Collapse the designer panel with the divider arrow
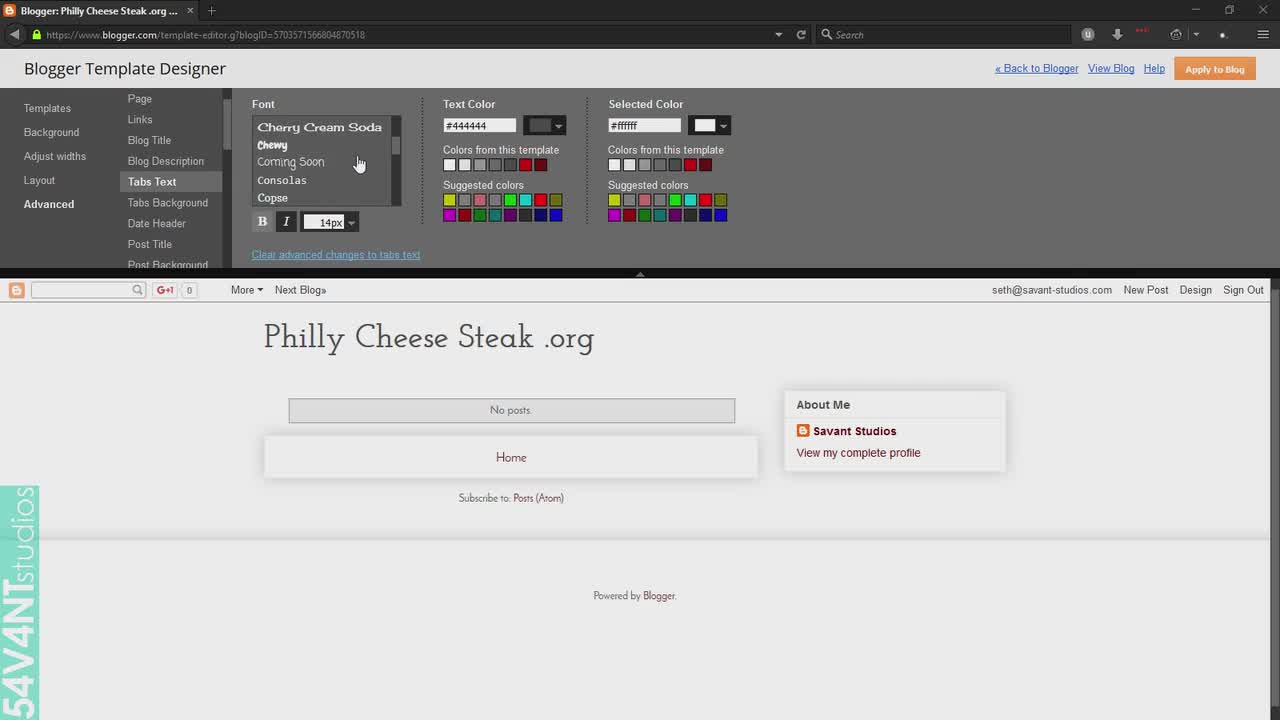The image size is (1280, 720). pyautogui.click(x=640, y=273)
